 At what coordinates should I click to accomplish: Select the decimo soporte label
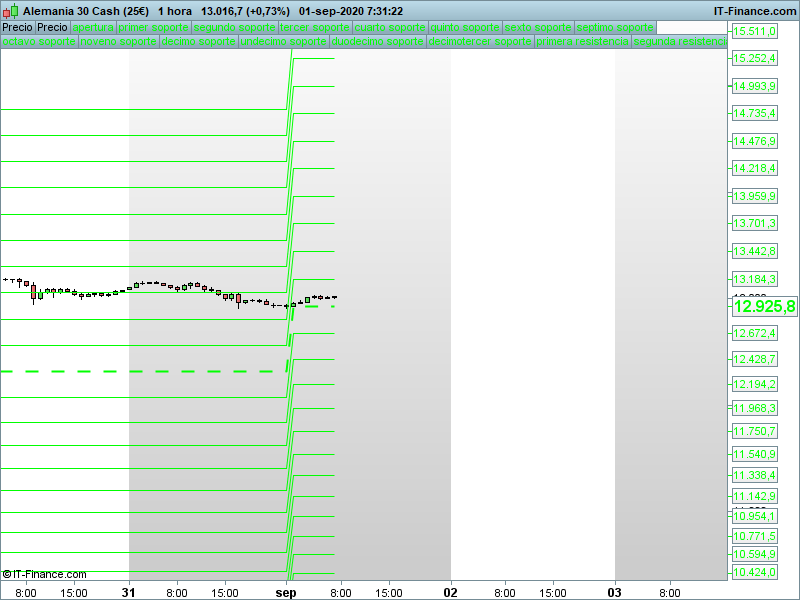click(198, 41)
